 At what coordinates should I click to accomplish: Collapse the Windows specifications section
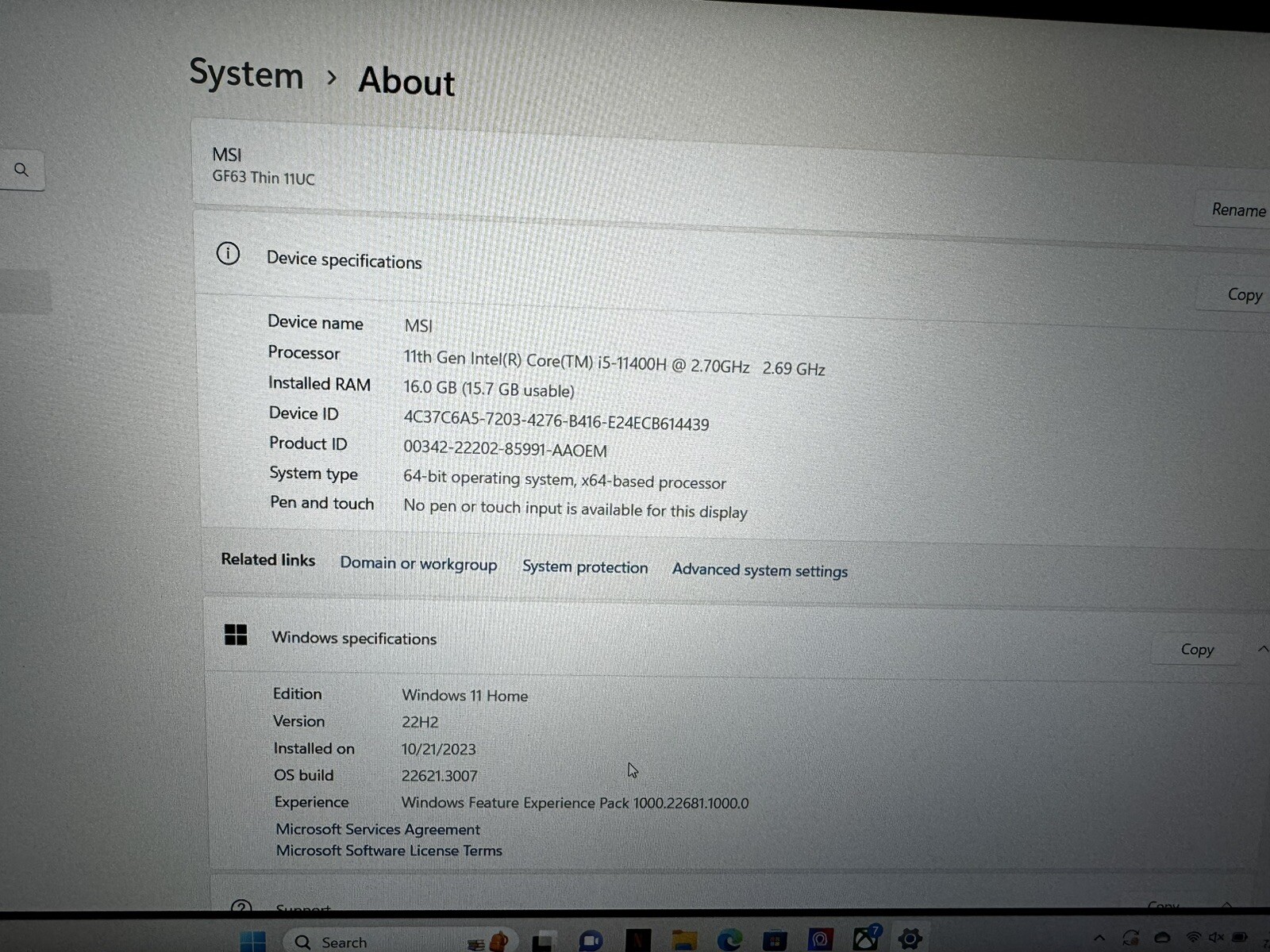tap(1262, 649)
